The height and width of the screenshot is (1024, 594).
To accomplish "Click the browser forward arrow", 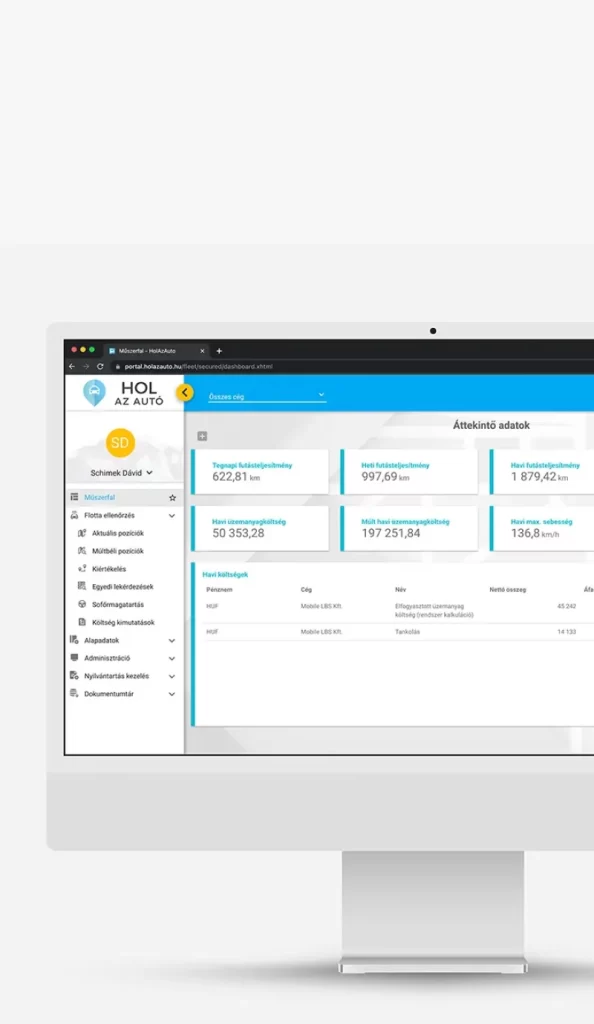I will [86, 367].
